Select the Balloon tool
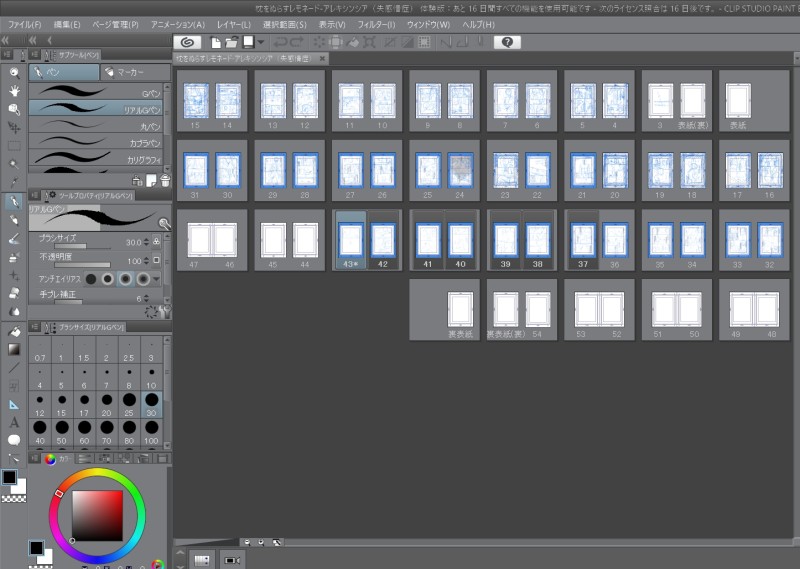This screenshot has width=800, height=569. point(14,440)
